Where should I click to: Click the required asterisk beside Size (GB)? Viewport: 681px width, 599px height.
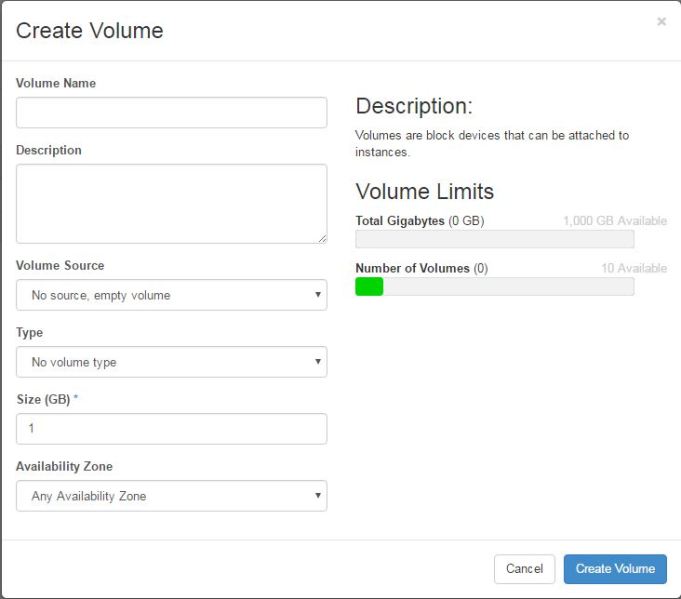[x=76, y=398]
